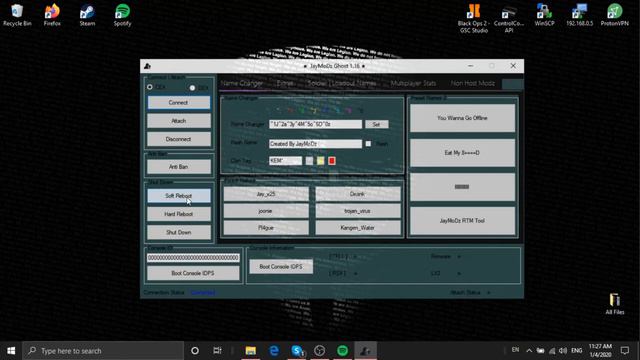
Task: Click the Eat My 8===D button
Action: click(462, 153)
